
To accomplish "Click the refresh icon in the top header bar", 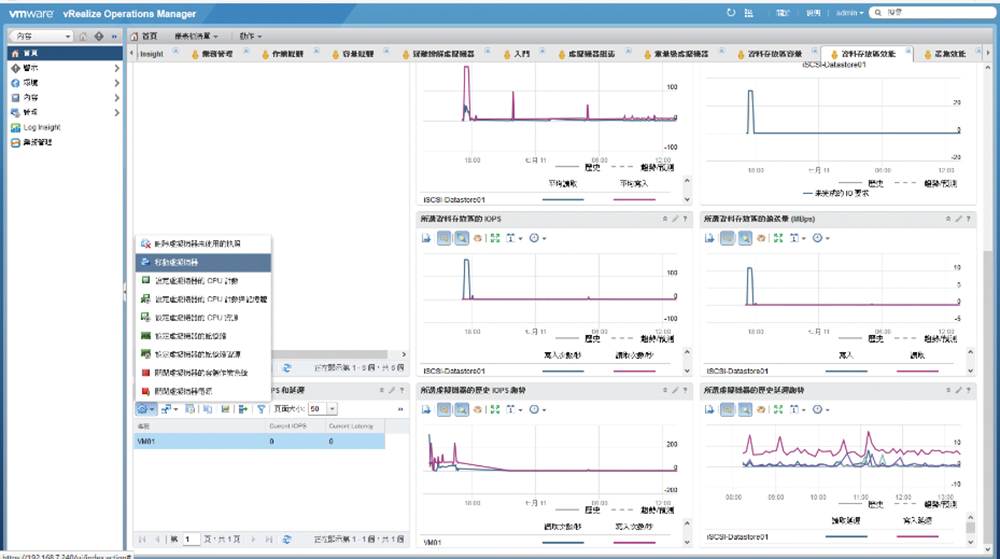I will [731, 13].
